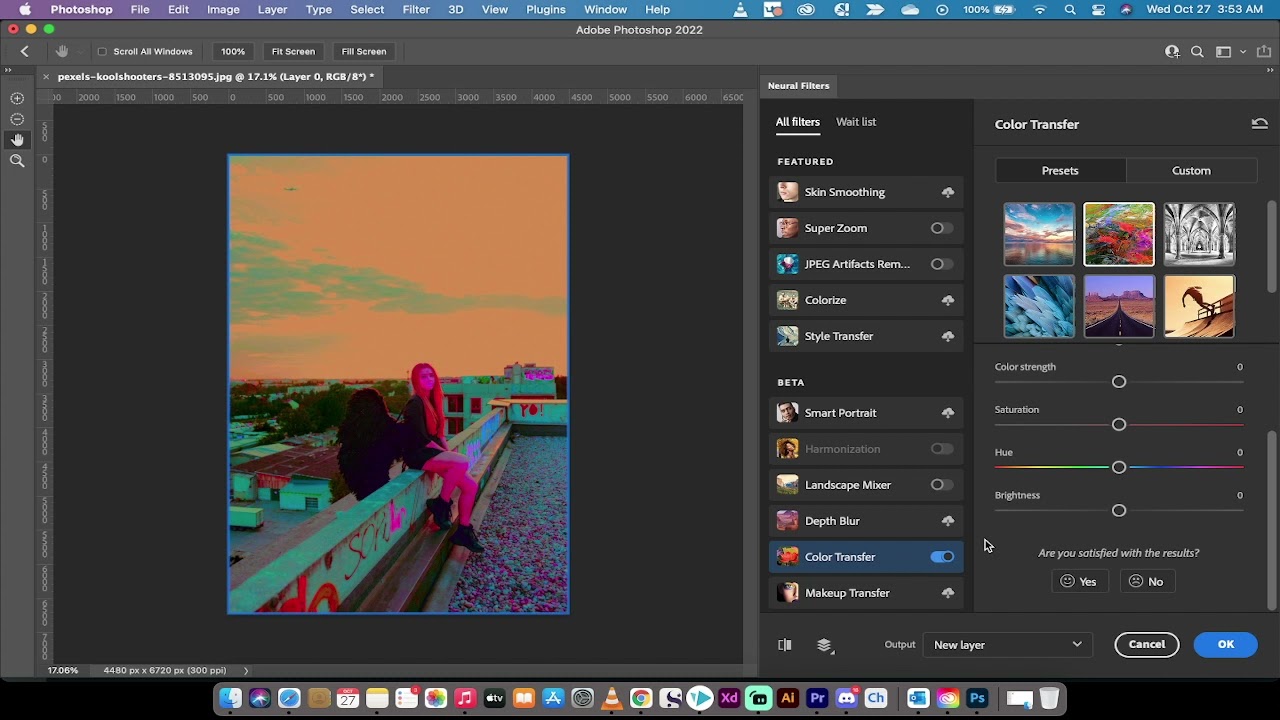Expand the collapsed toolbar double arrow
The height and width of the screenshot is (720, 1280).
tap(8, 70)
